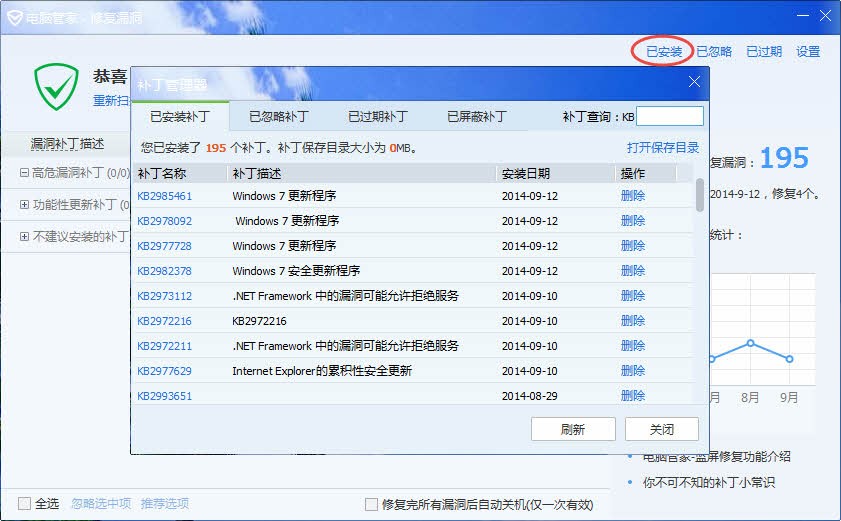
Task: Click the 9月 data point on chart
Action: (x=790, y=359)
